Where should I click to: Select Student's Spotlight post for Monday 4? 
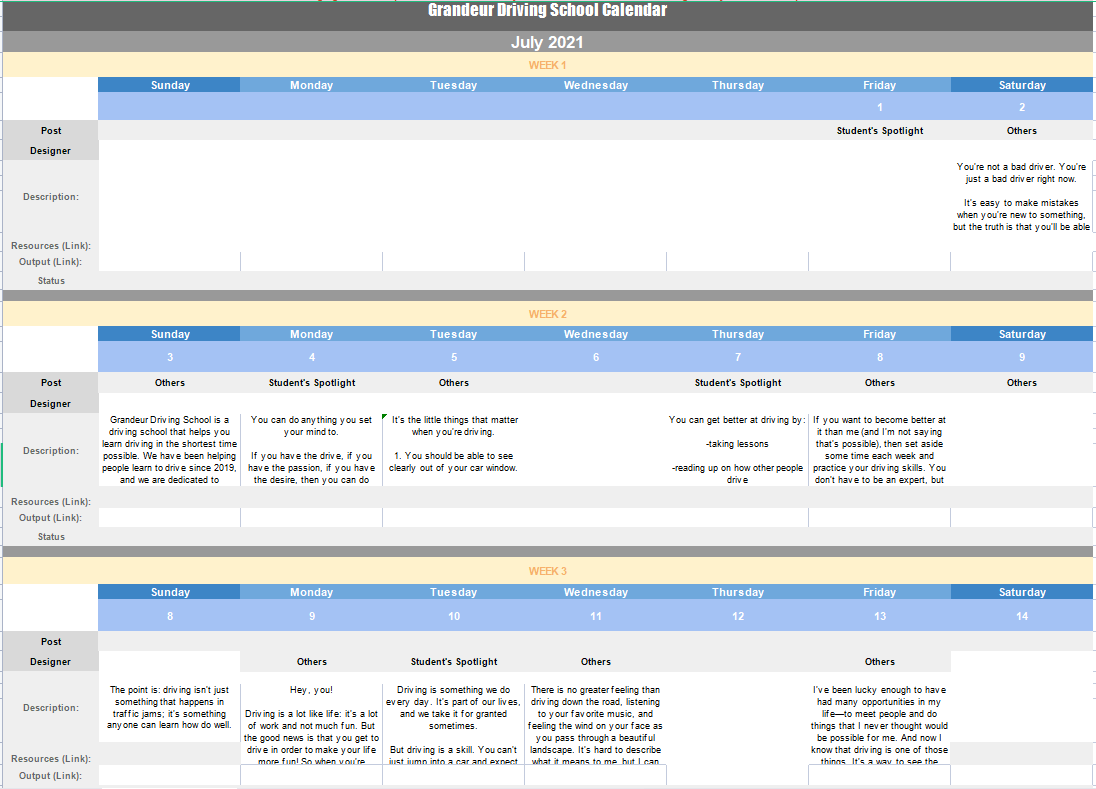[x=312, y=383]
